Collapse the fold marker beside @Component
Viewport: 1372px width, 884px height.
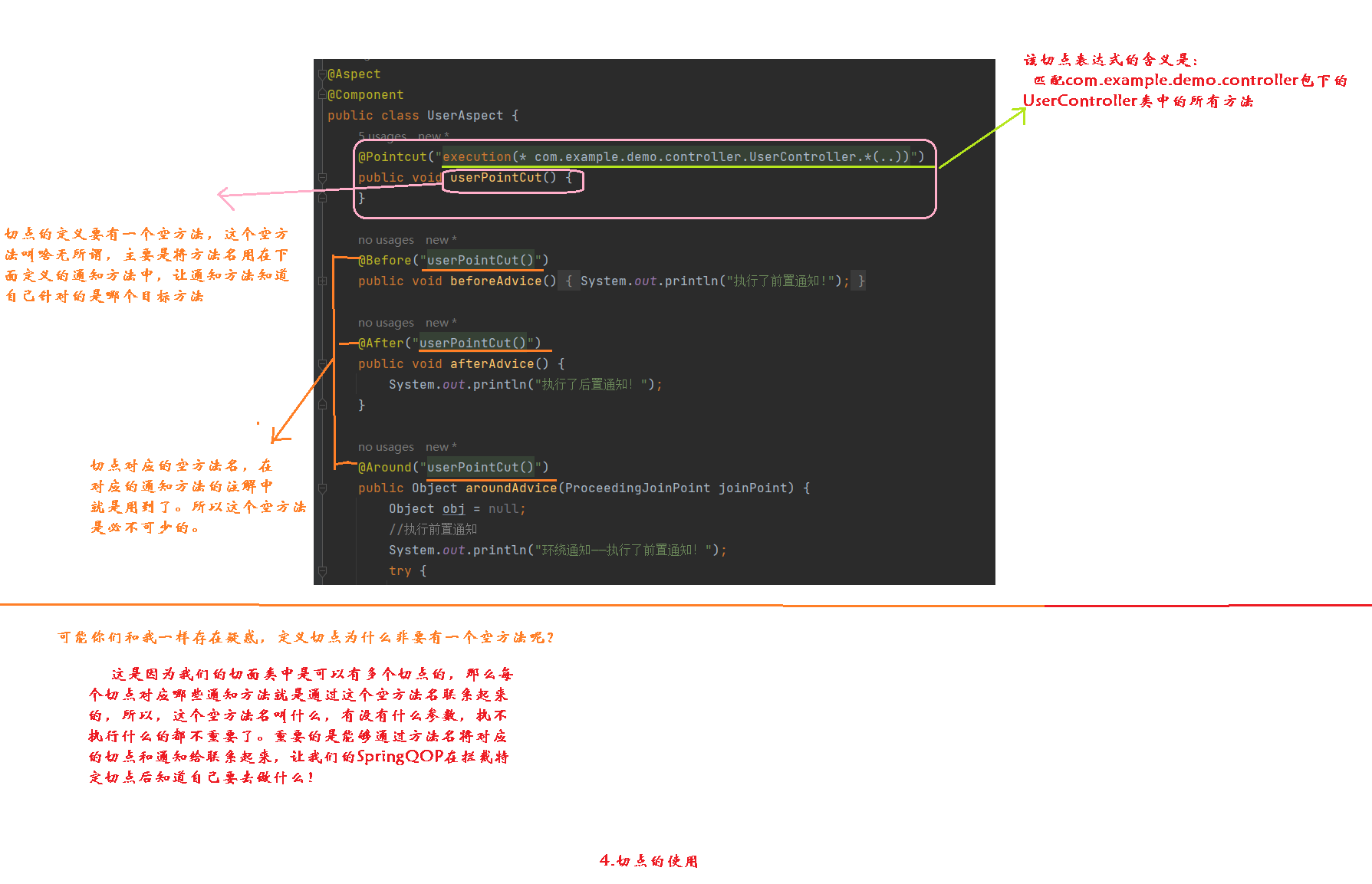point(323,95)
